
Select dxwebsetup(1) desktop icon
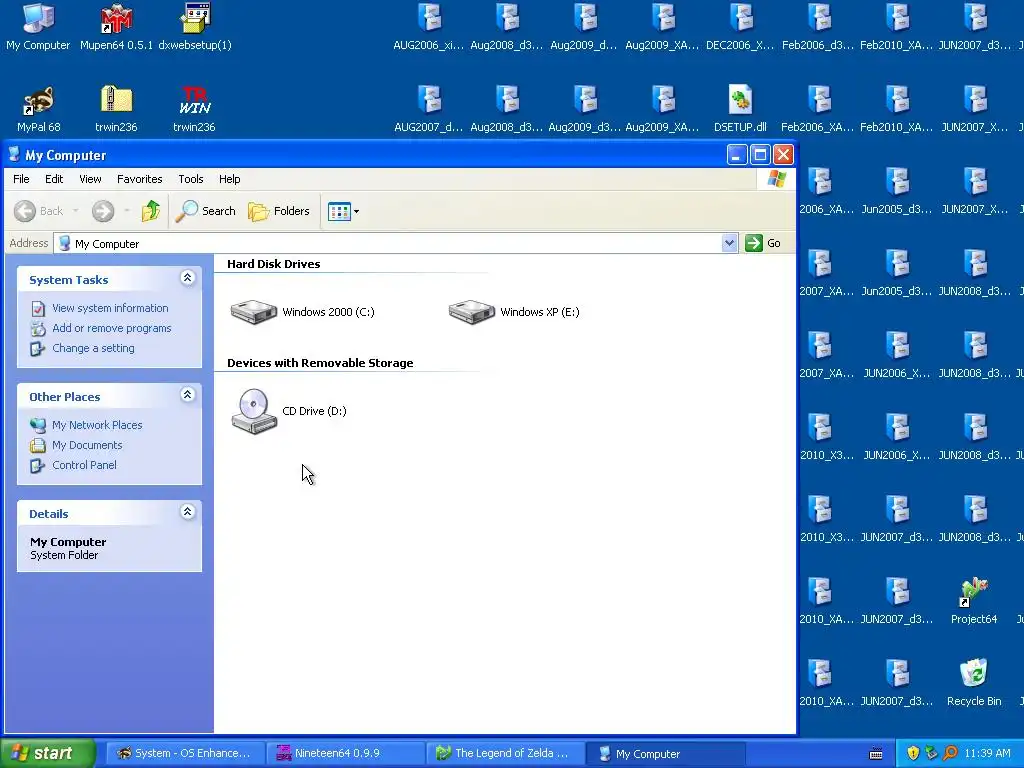(x=195, y=27)
